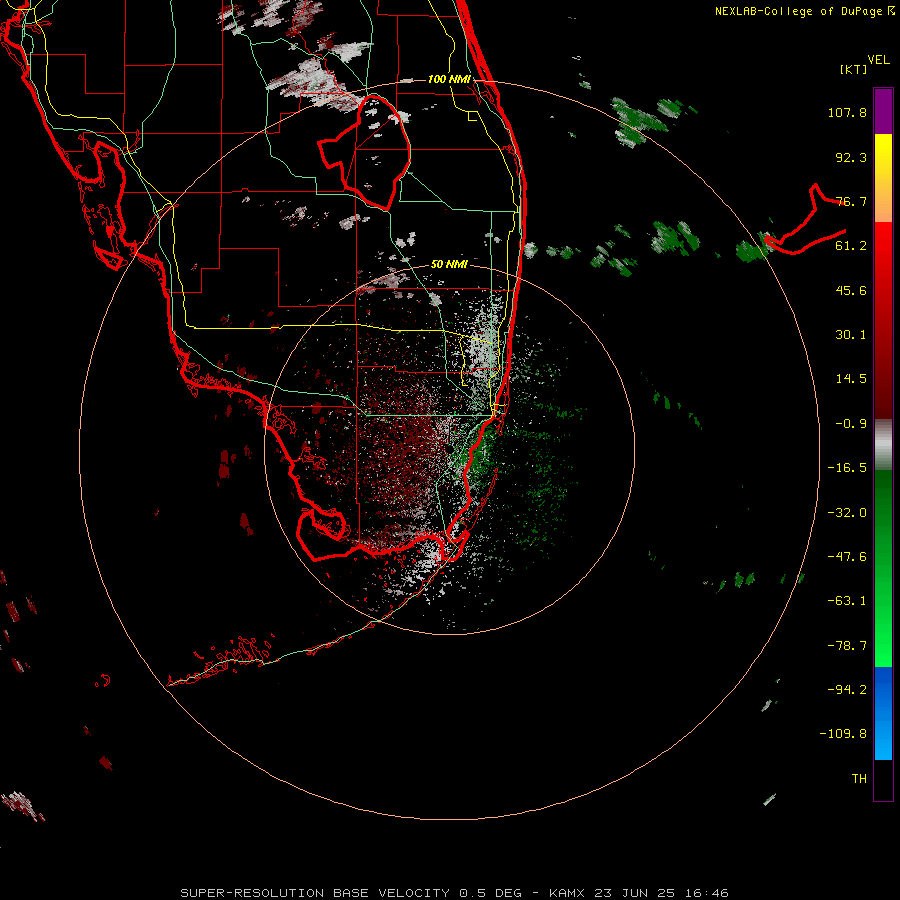The image size is (900, 900).
Task: Click the [KT] units label
Action: [853, 69]
